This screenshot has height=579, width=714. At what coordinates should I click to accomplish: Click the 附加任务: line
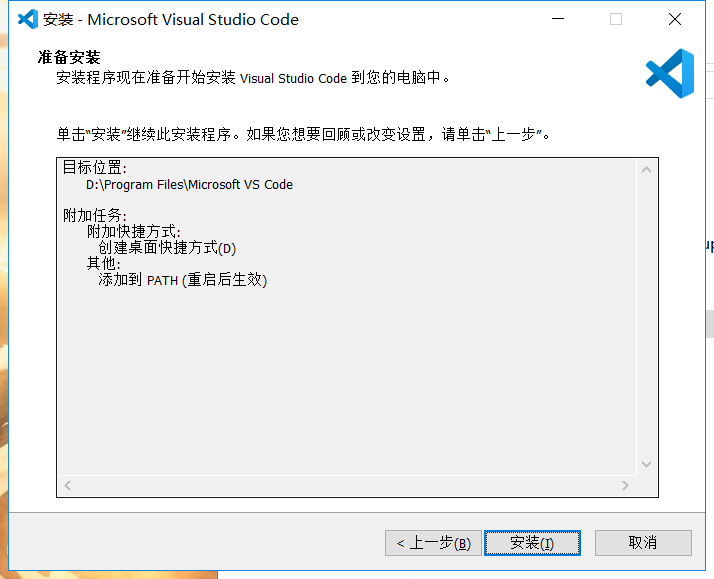pyautogui.click(x=95, y=215)
